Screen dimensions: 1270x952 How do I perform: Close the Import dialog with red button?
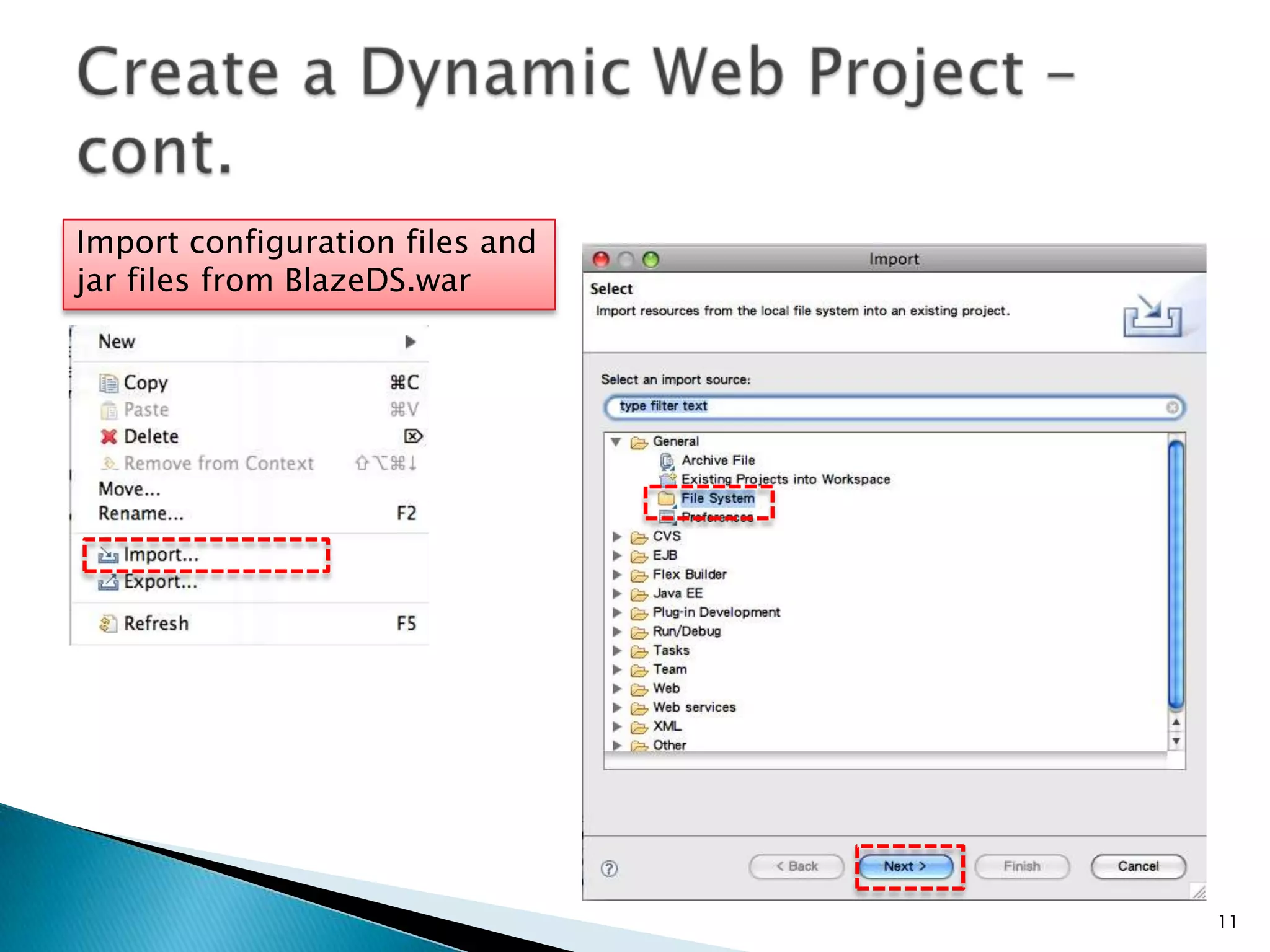(601, 259)
